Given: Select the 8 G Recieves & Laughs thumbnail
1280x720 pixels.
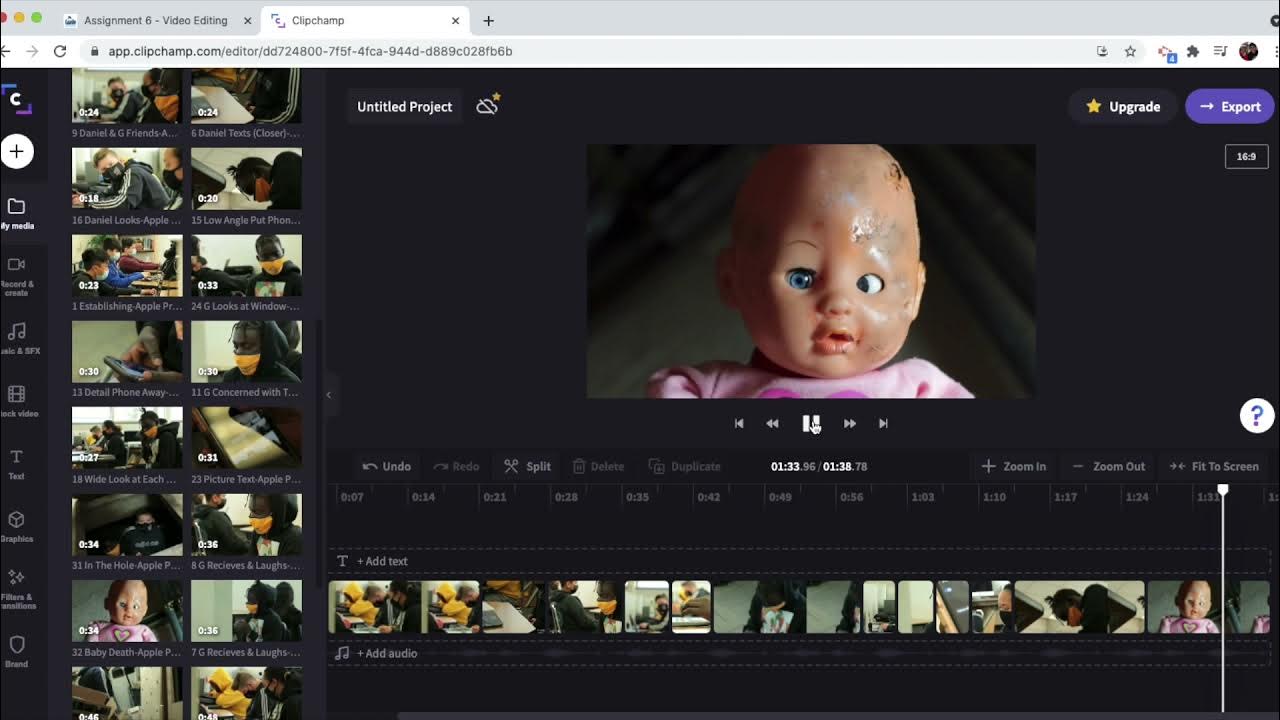Looking at the screenshot, I should [x=246, y=524].
